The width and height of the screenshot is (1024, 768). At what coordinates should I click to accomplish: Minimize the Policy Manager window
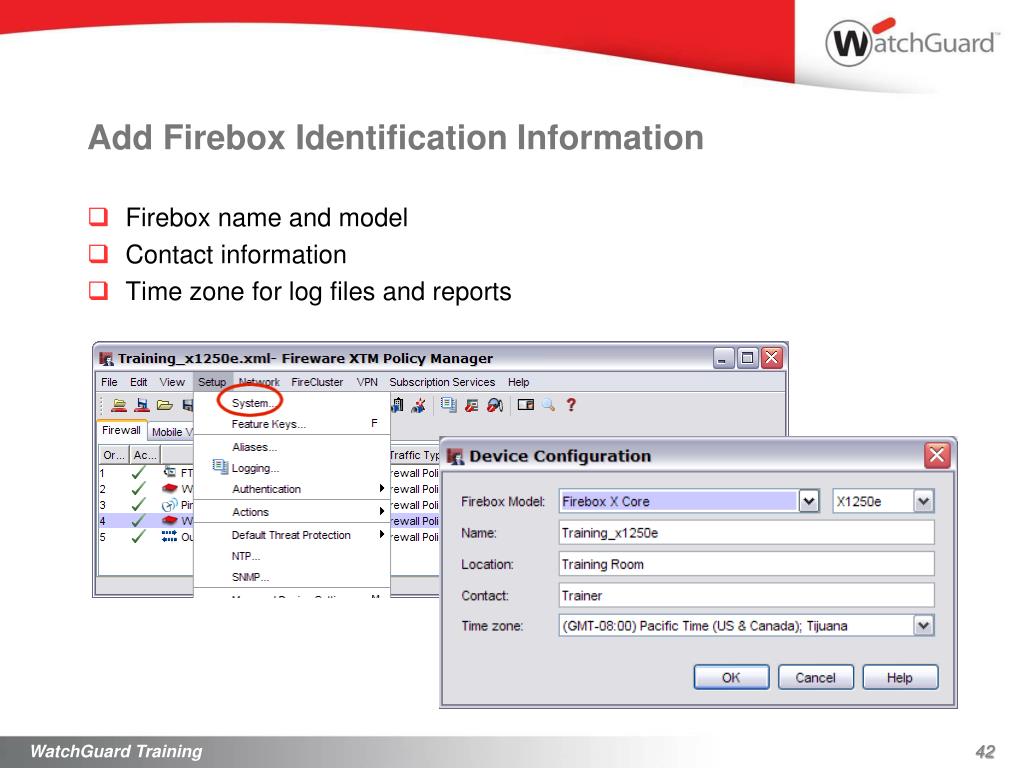723,358
